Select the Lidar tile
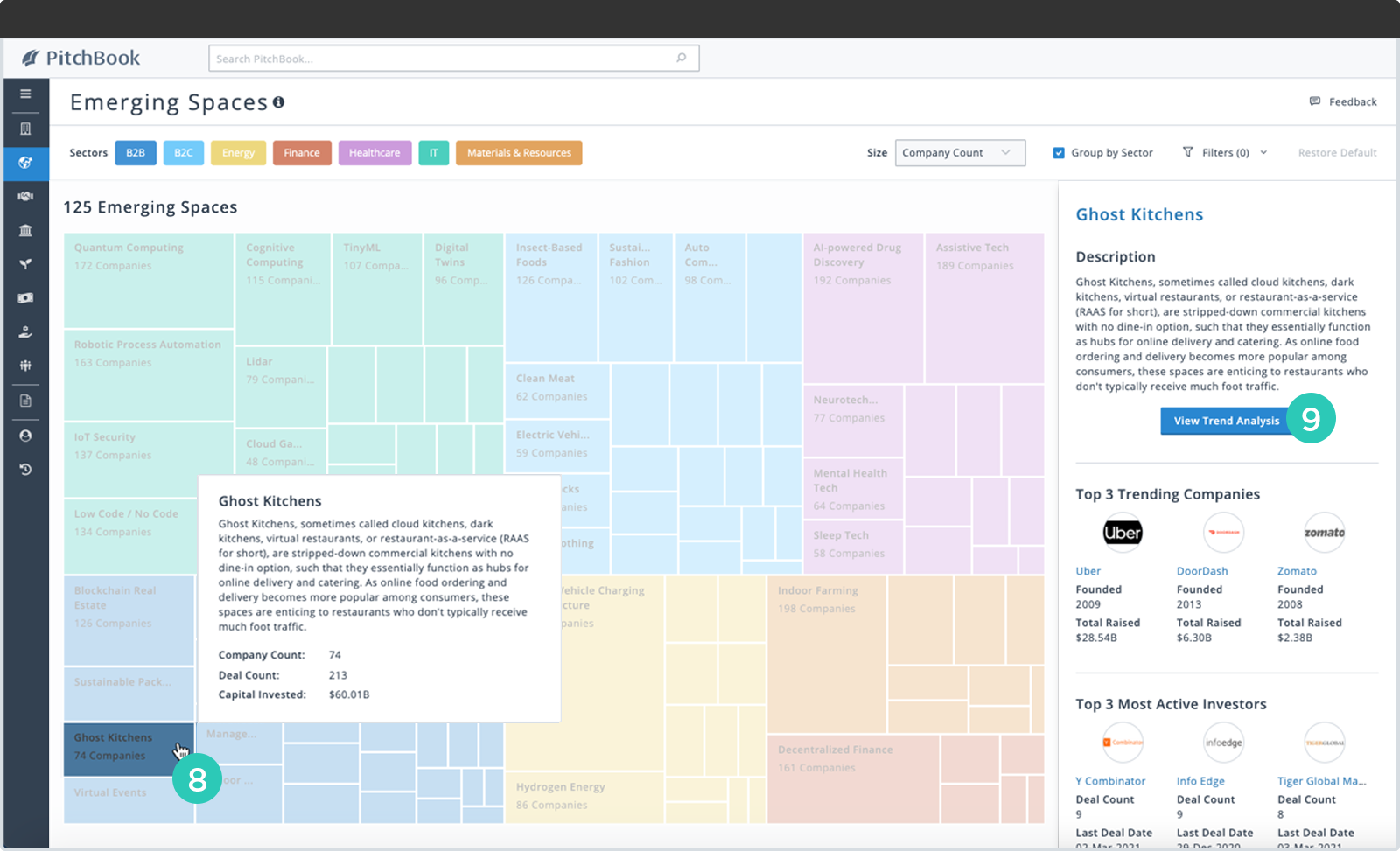The image size is (1400, 851). click(281, 386)
